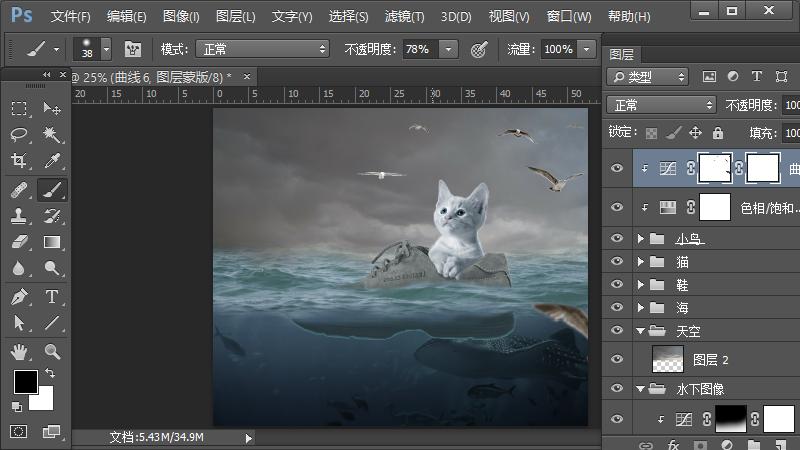Select the Type tool in toolbox
Image resolution: width=800 pixels, height=450 pixels.
click(x=52, y=296)
